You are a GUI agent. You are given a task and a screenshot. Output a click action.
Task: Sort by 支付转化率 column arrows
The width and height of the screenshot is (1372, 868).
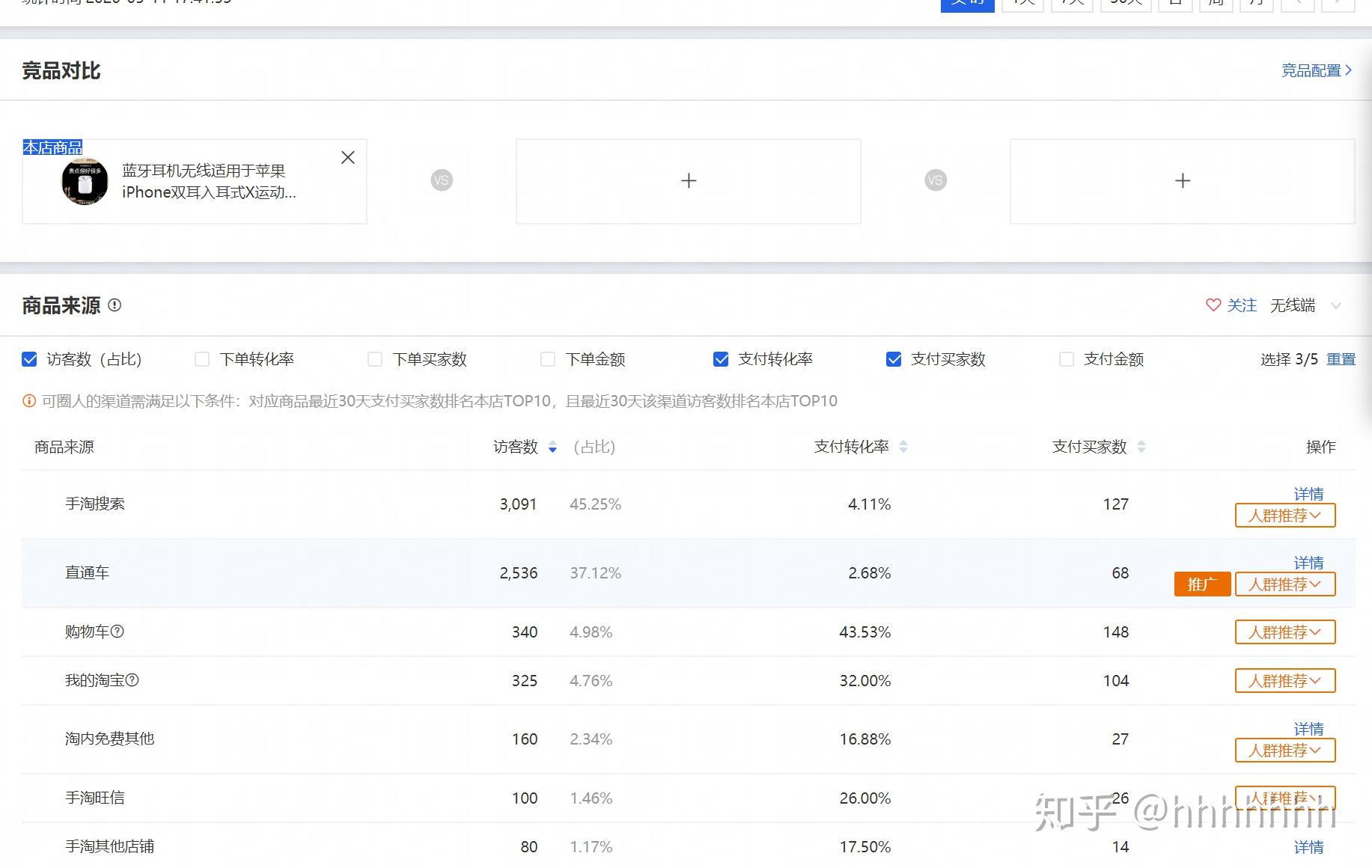pos(903,447)
